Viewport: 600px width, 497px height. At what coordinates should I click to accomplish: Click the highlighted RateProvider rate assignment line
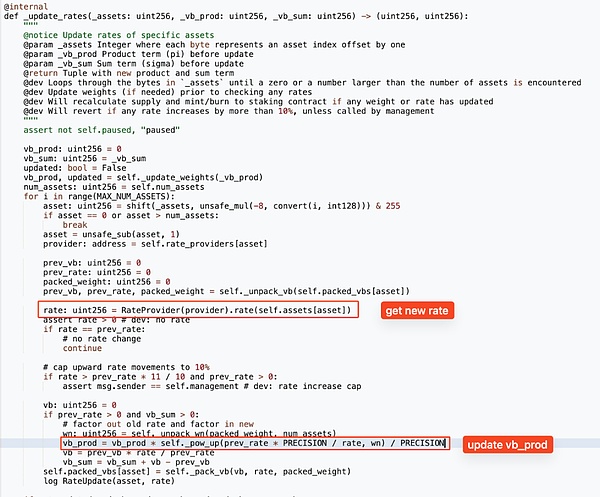(198, 310)
